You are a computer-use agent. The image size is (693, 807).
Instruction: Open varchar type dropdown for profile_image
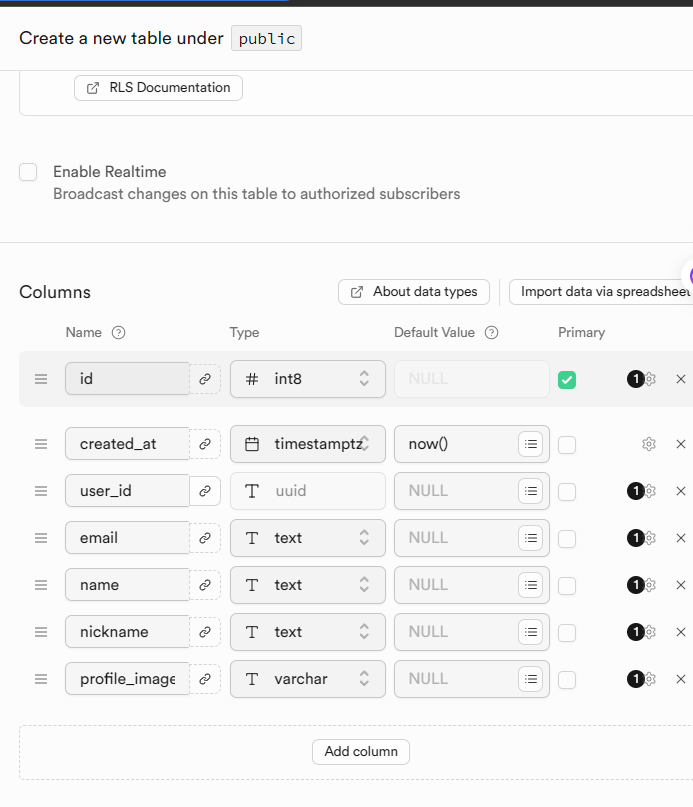pos(308,679)
